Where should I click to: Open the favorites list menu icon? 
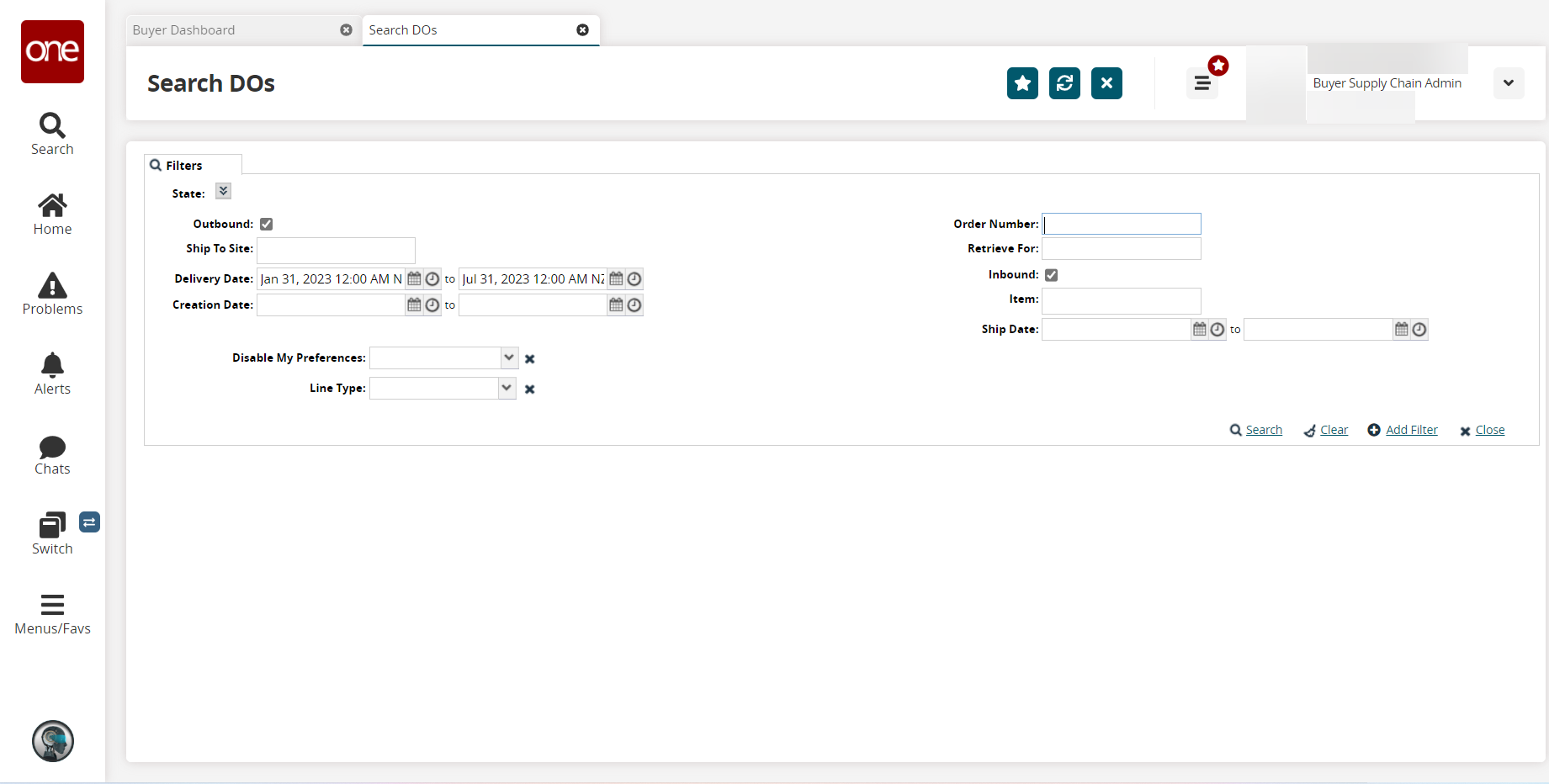(1202, 83)
